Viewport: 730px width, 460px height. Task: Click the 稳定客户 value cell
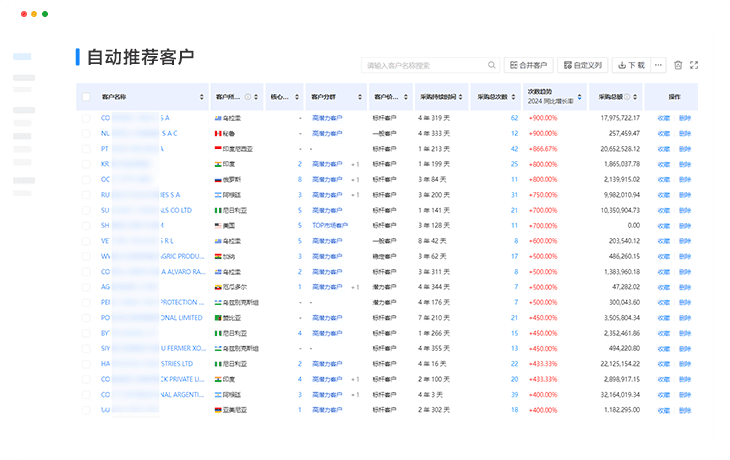(384, 257)
